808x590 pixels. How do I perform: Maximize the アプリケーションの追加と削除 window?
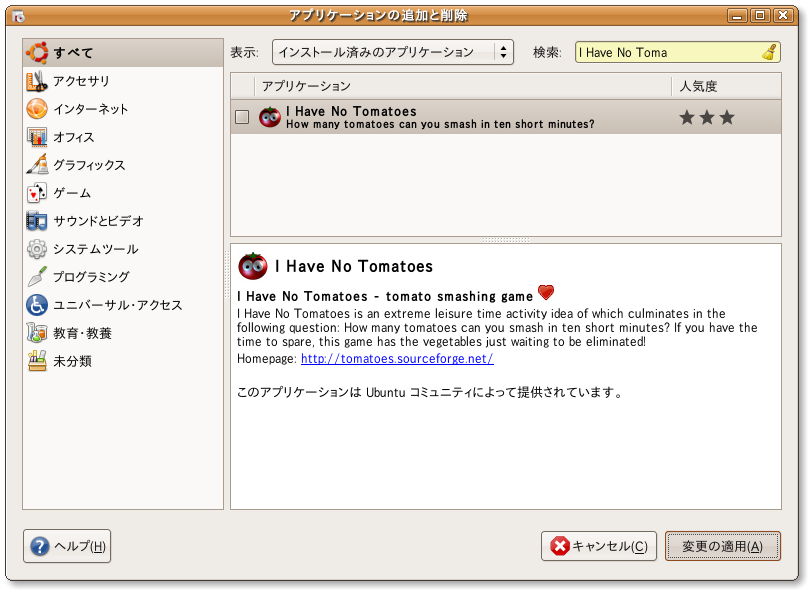click(x=760, y=15)
